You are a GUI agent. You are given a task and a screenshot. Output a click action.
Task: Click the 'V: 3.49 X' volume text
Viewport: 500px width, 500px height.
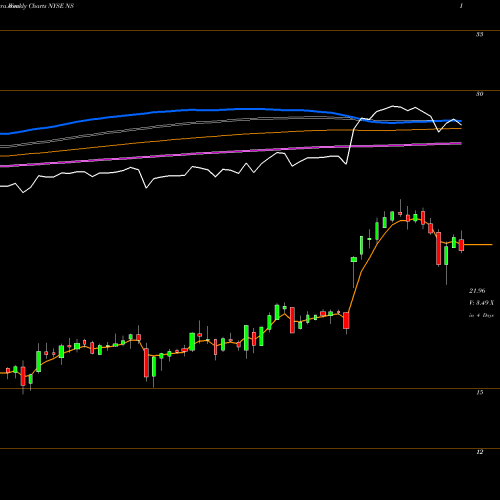pyautogui.click(x=482, y=303)
